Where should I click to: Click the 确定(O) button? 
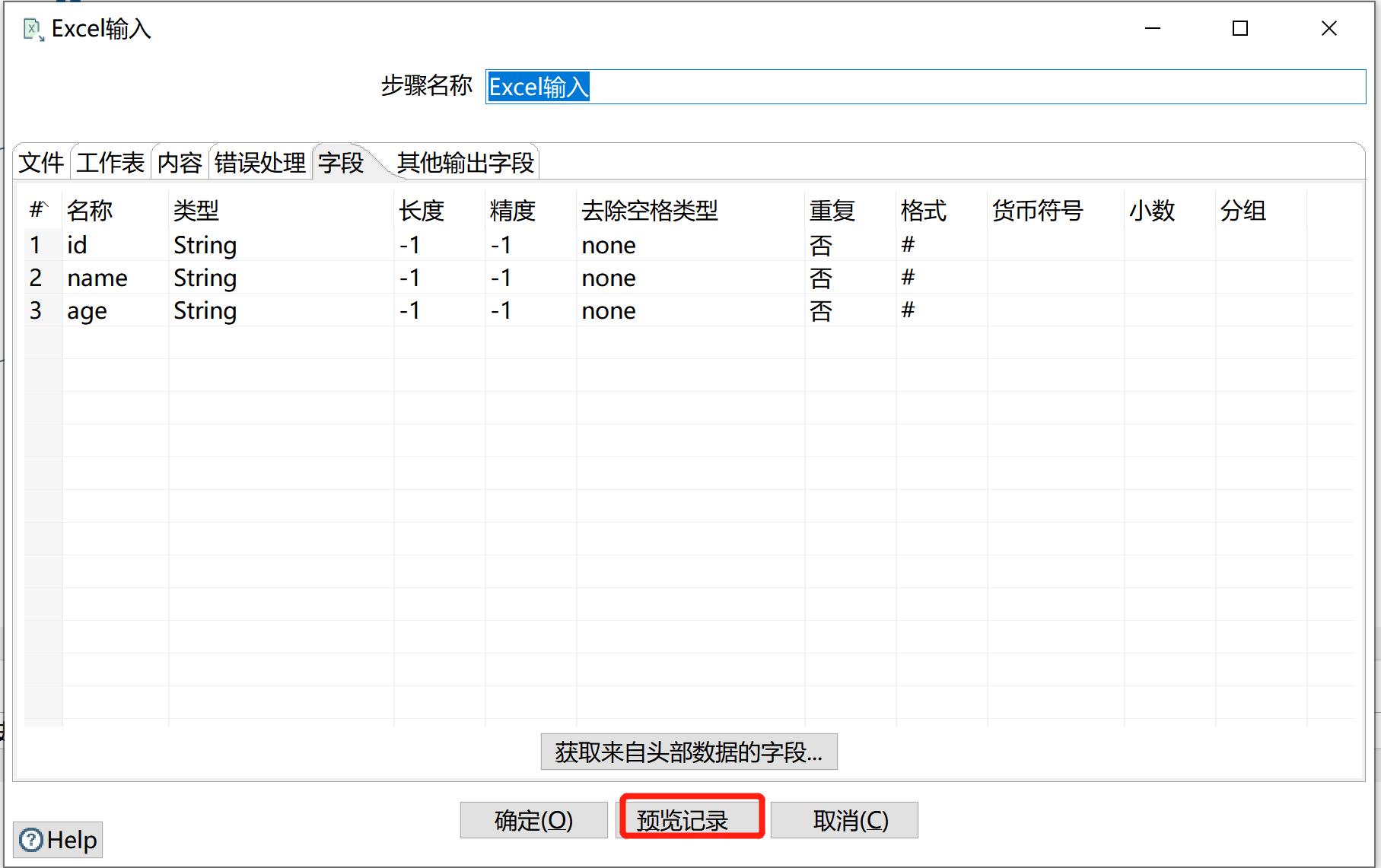tap(533, 820)
